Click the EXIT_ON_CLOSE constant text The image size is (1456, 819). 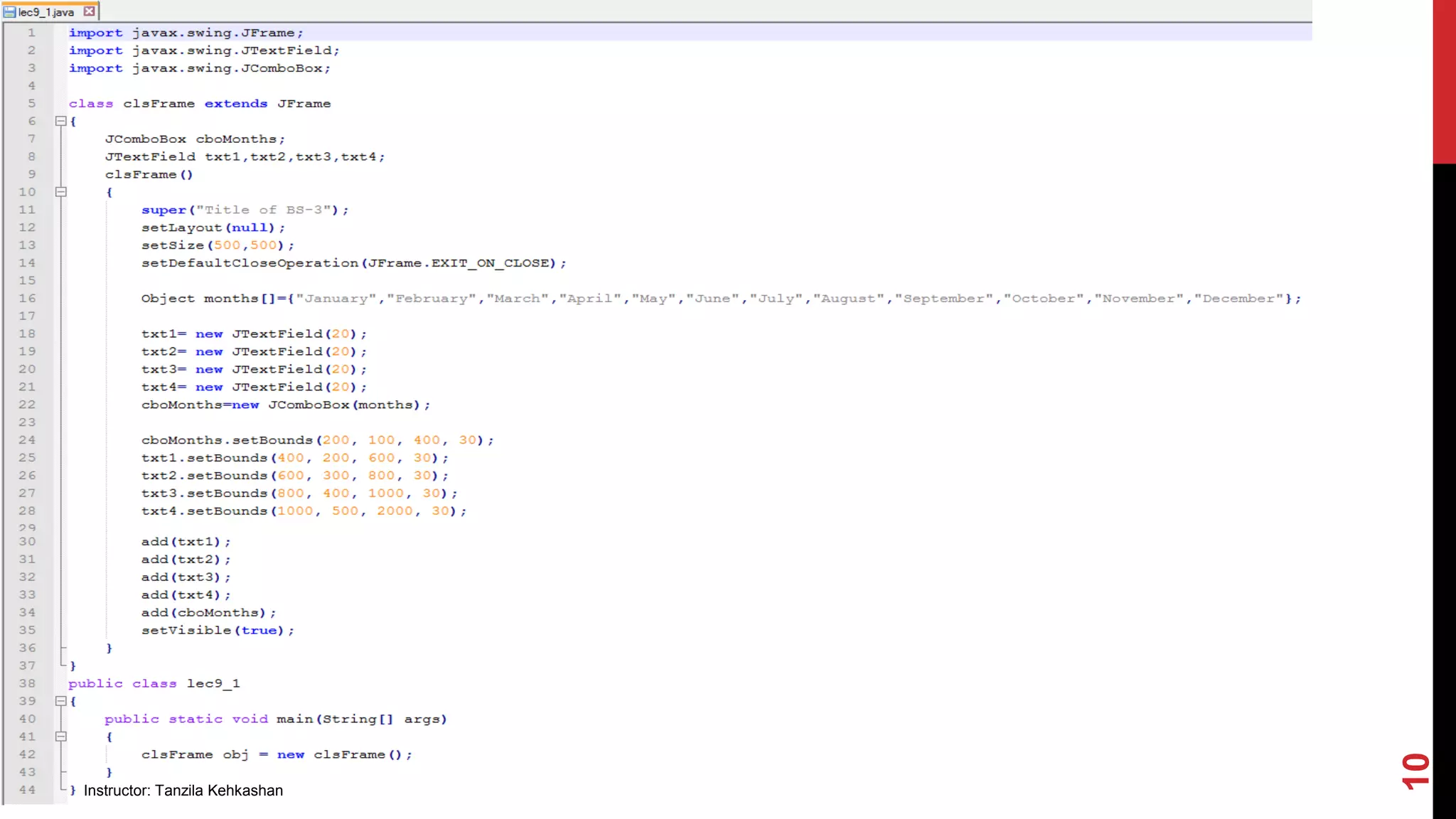point(489,263)
